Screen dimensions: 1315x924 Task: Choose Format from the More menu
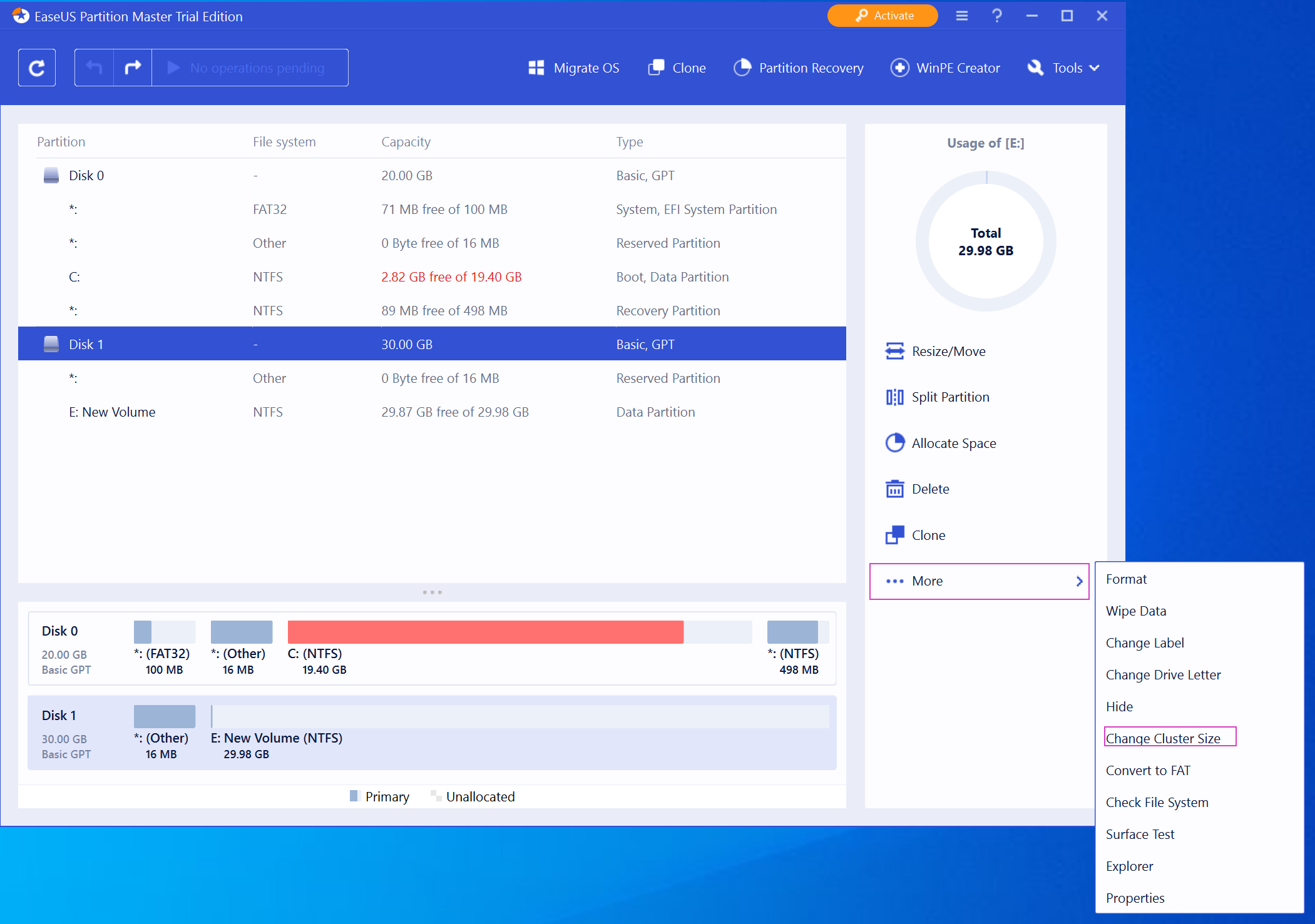pos(1126,579)
